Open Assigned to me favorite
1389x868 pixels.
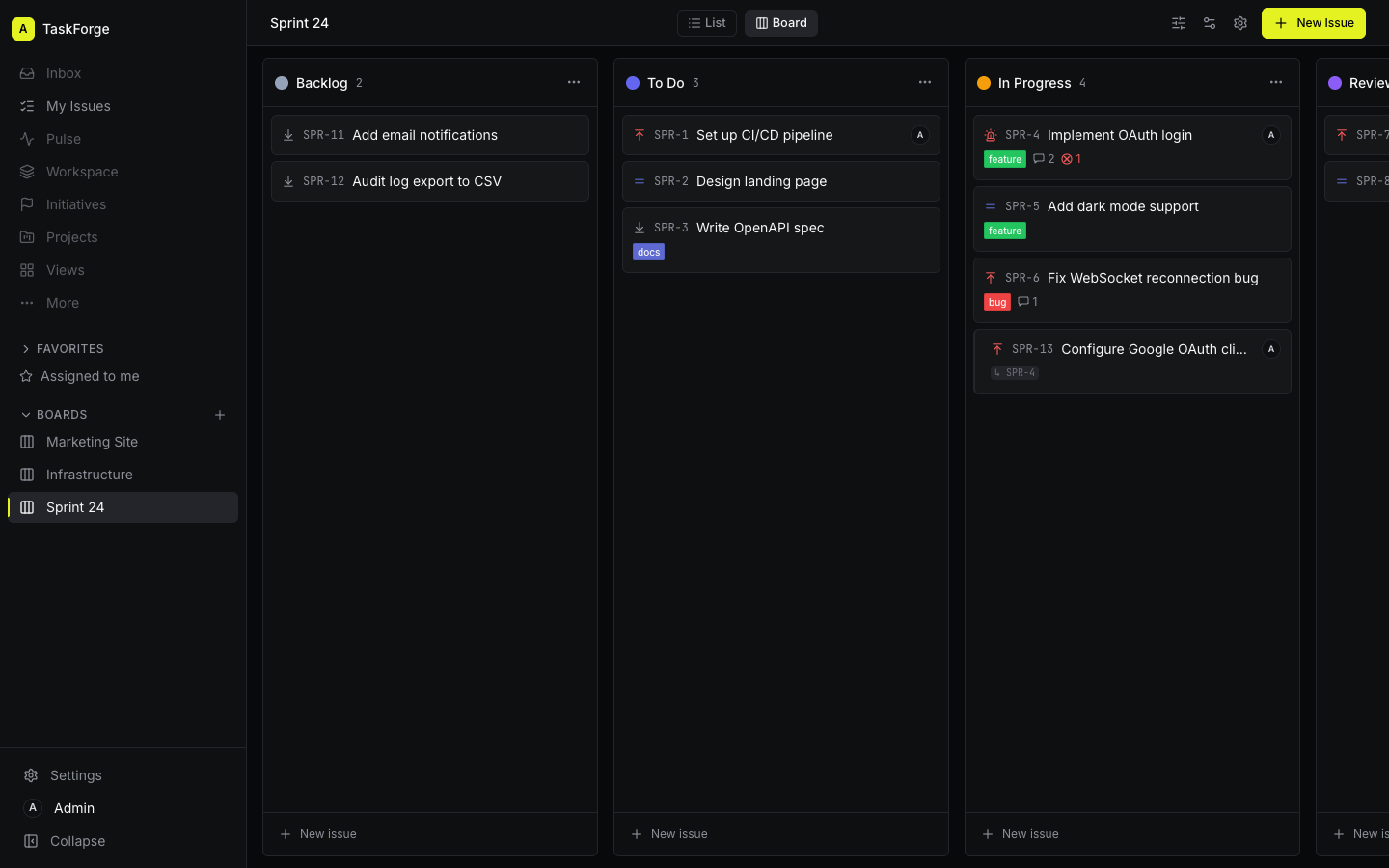(123, 376)
